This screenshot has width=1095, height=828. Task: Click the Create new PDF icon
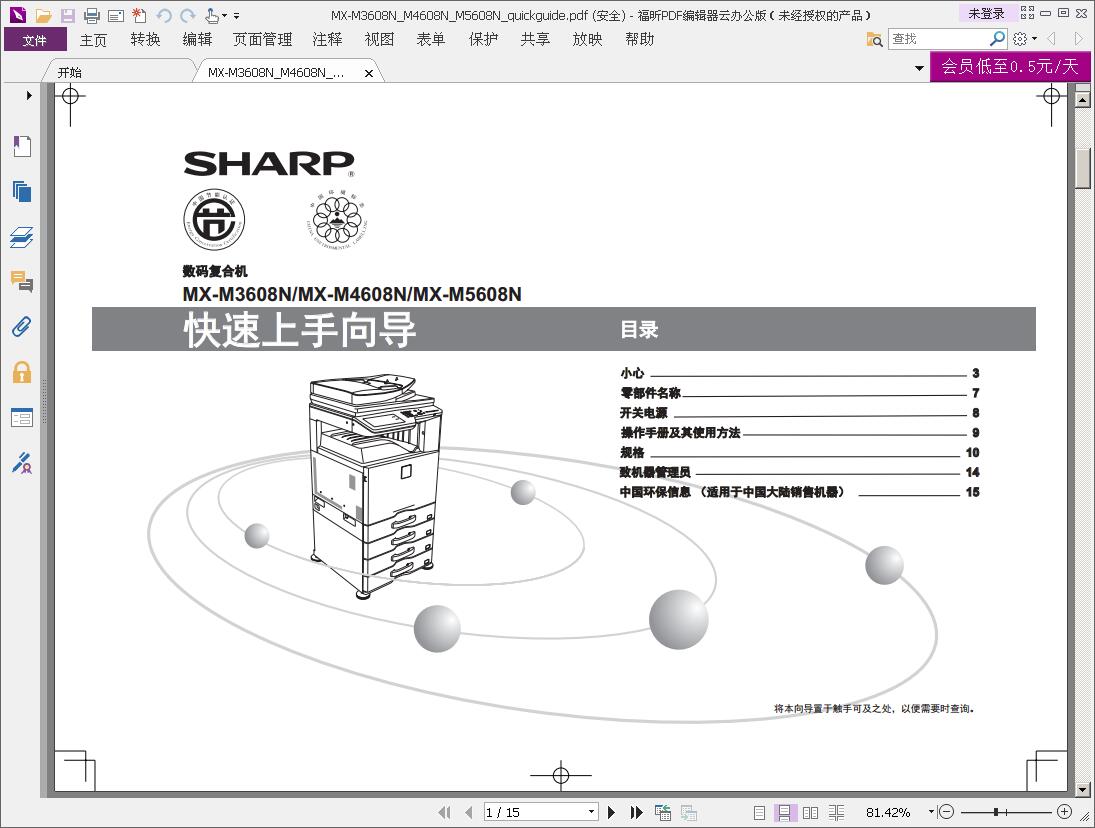[140, 15]
